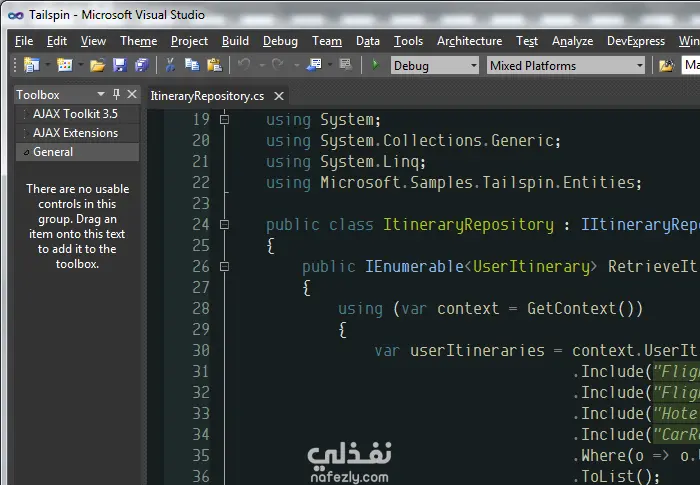The height and width of the screenshot is (485, 700).
Task: Click 'System.Linq' on line 21
Action: (x=369, y=162)
